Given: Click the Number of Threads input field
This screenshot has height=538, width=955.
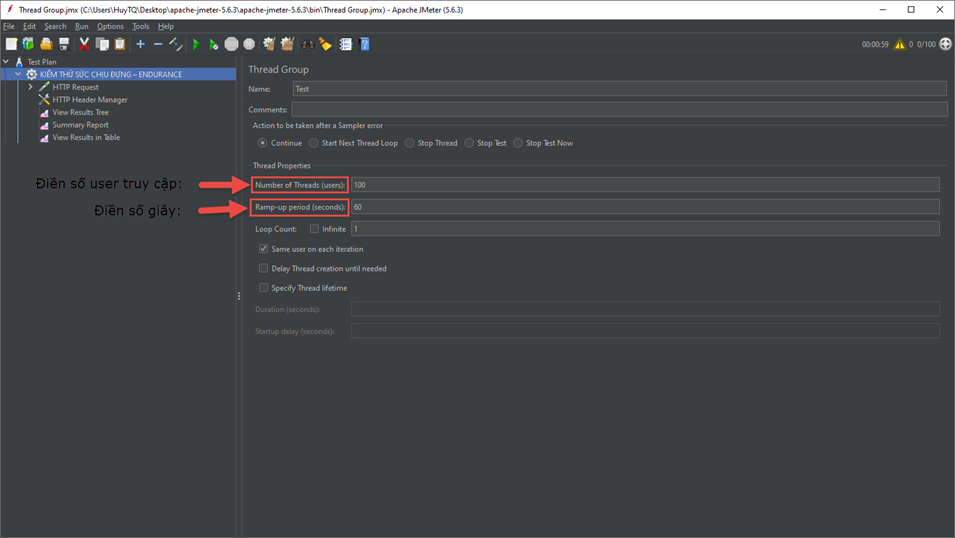Looking at the screenshot, I should click(x=644, y=185).
